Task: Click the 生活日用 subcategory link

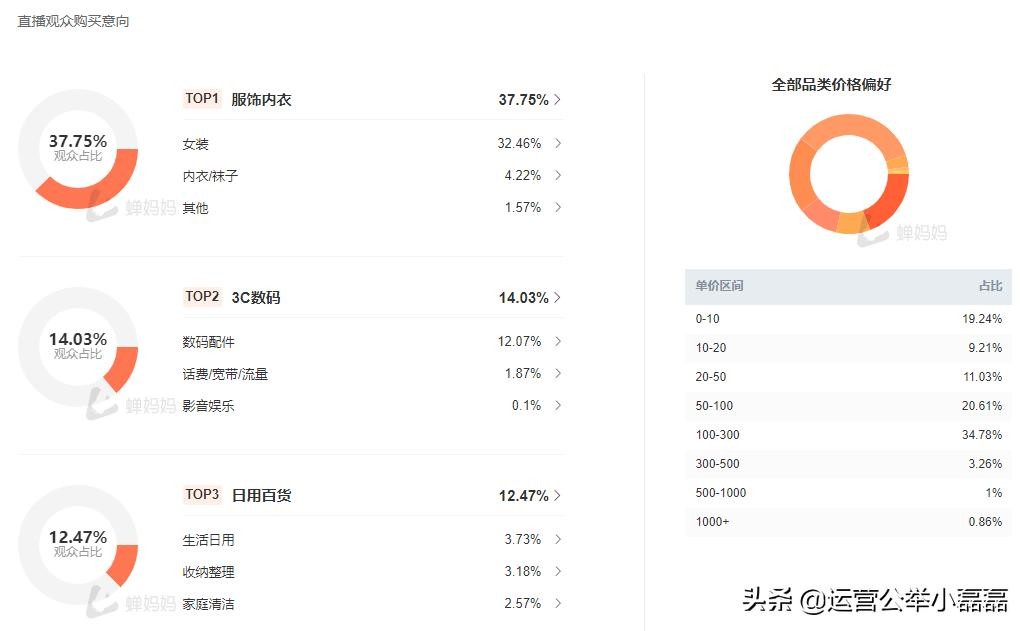Action: pos(208,540)
